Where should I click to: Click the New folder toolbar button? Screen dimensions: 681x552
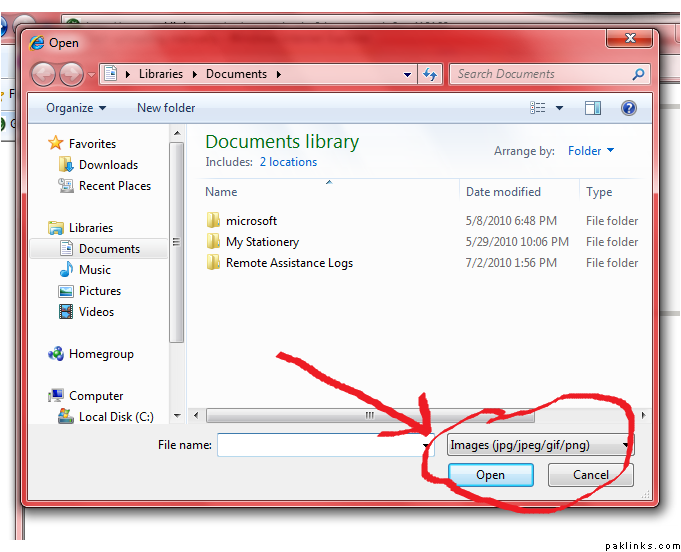(166, 108)
